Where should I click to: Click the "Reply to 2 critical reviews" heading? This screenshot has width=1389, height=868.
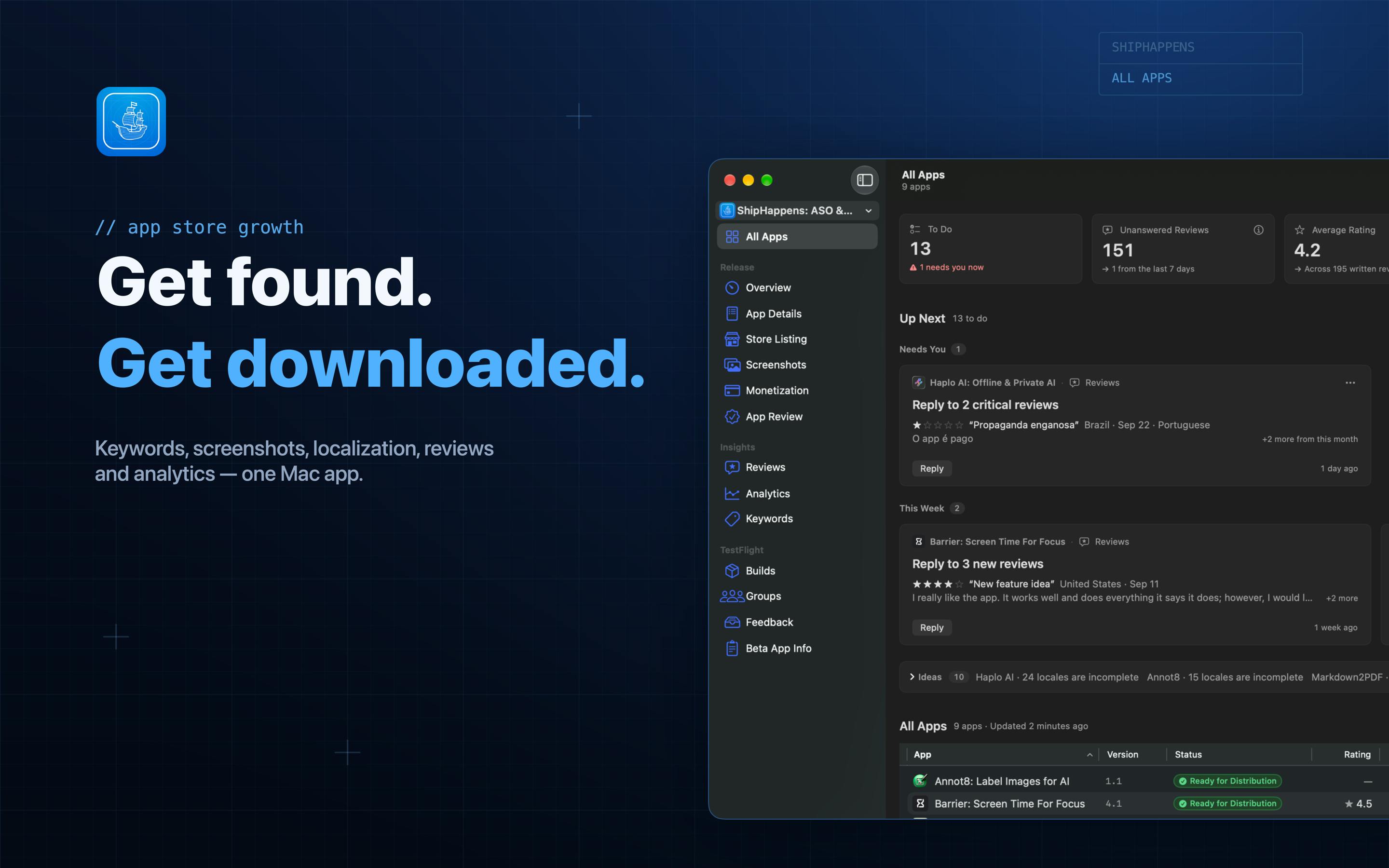pyautogui.click(x=985, y=405)
